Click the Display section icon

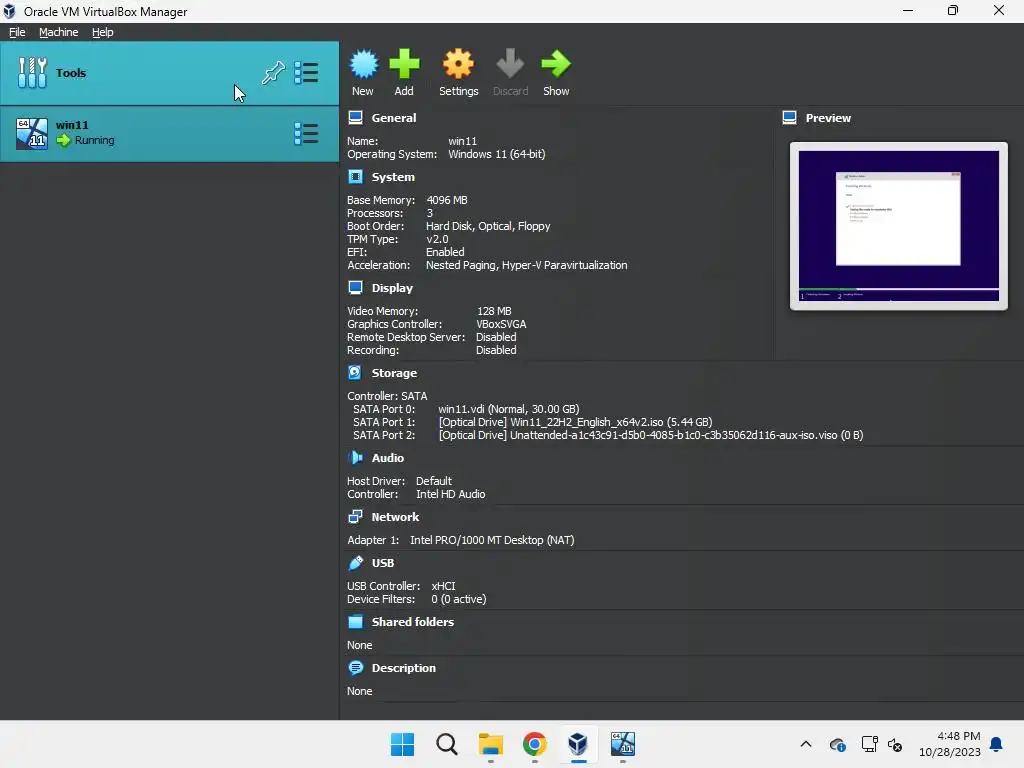[355, 287]
